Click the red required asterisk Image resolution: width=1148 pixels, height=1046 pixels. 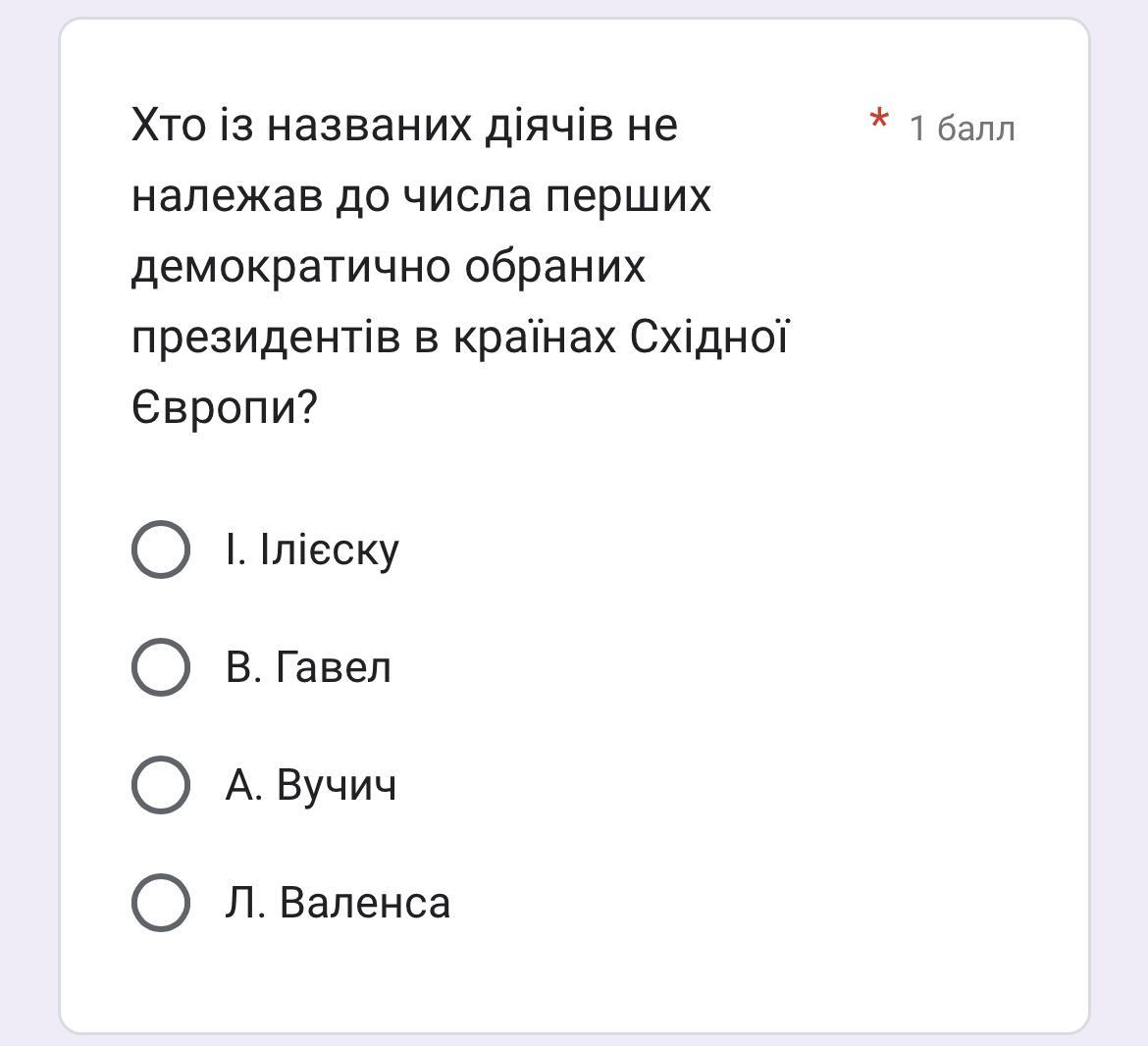[x=879, y=123]
